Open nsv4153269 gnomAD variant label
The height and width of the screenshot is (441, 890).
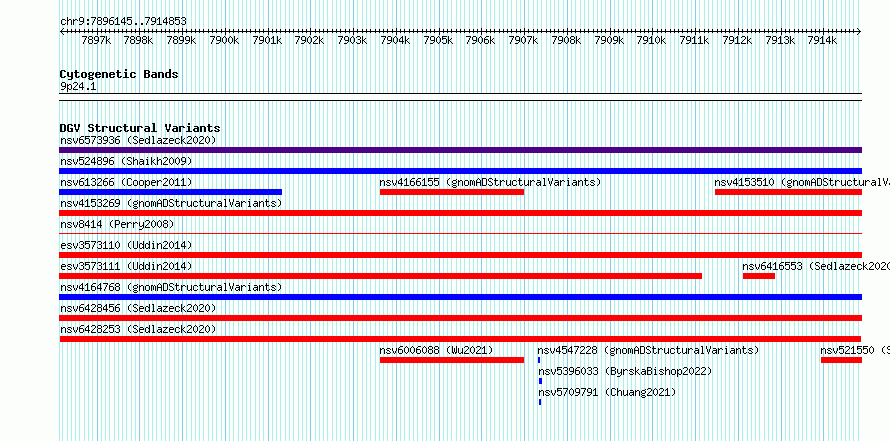tap(171, 203)
